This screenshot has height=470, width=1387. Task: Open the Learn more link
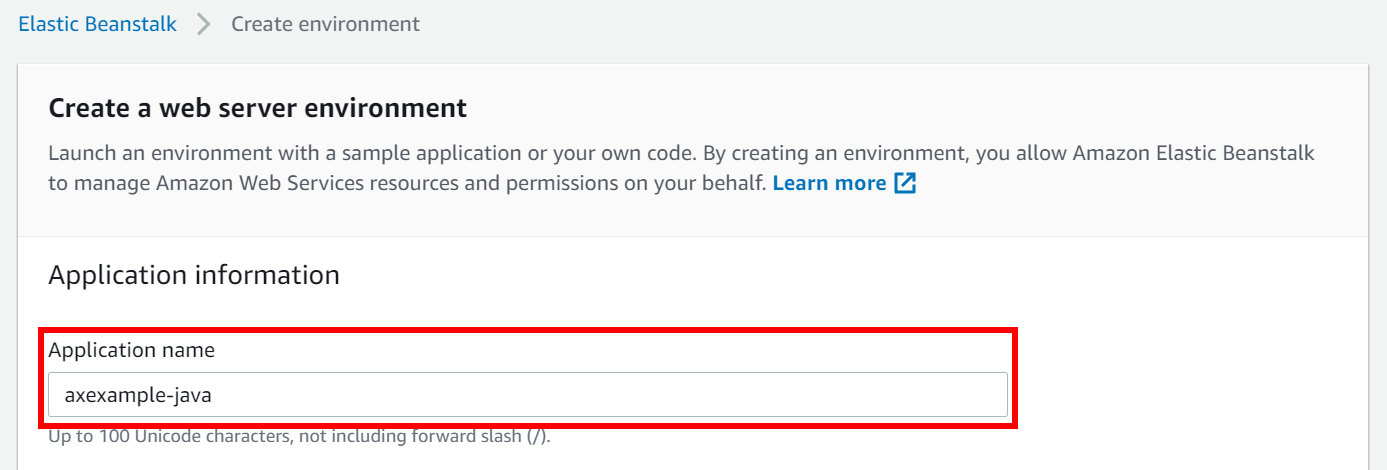click(829, 183)
